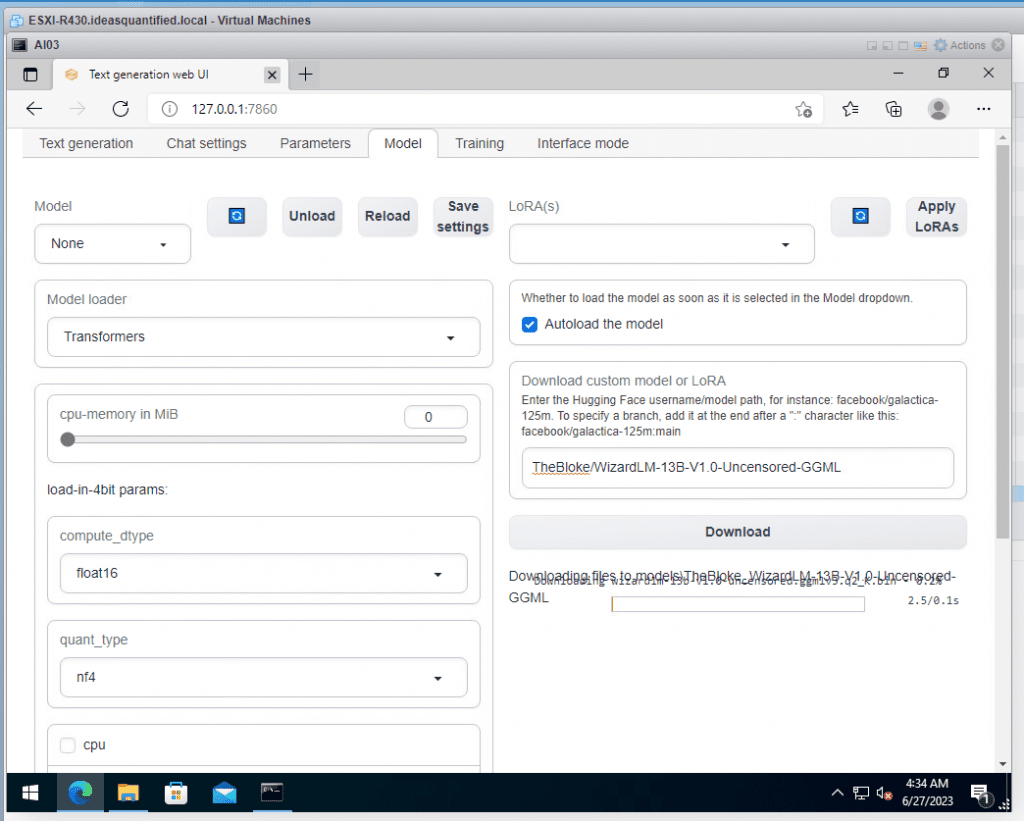Viewport: 1024px width, 821px height.
Task: Switch to the Interface mode tab
Action: 583,144
